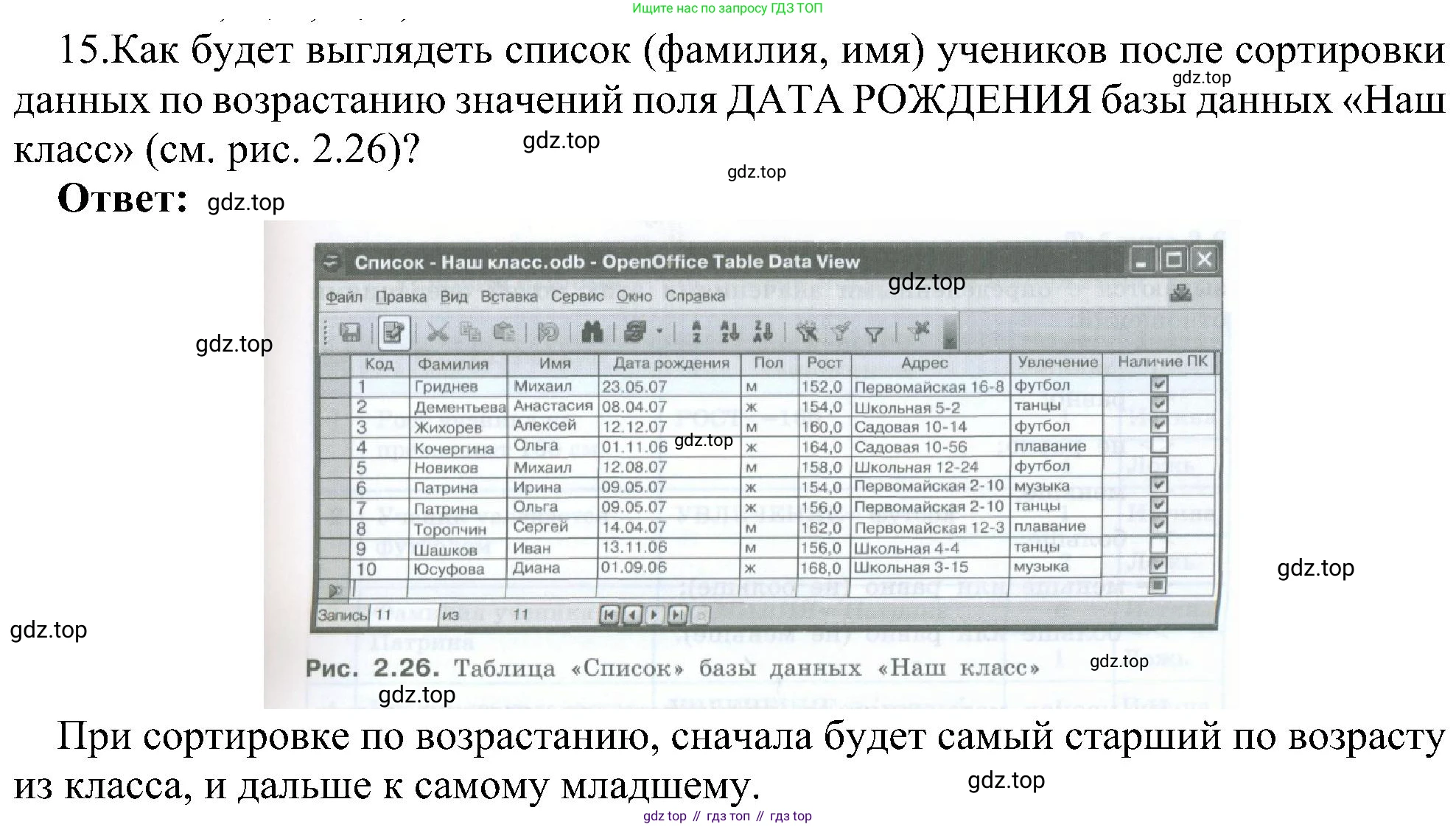Click the Undo data input icon
Viewport: 1456px width, 827px height.
click(x=547, y=332)
